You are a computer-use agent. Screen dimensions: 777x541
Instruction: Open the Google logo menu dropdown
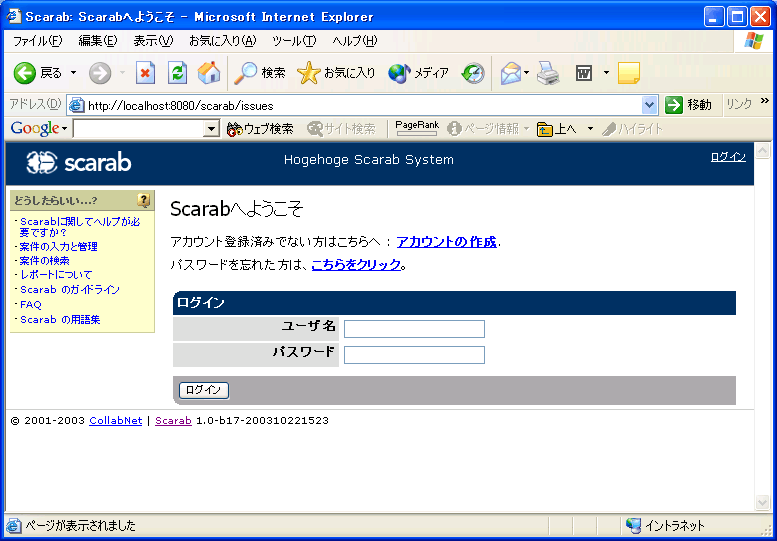tap(64, 129)
